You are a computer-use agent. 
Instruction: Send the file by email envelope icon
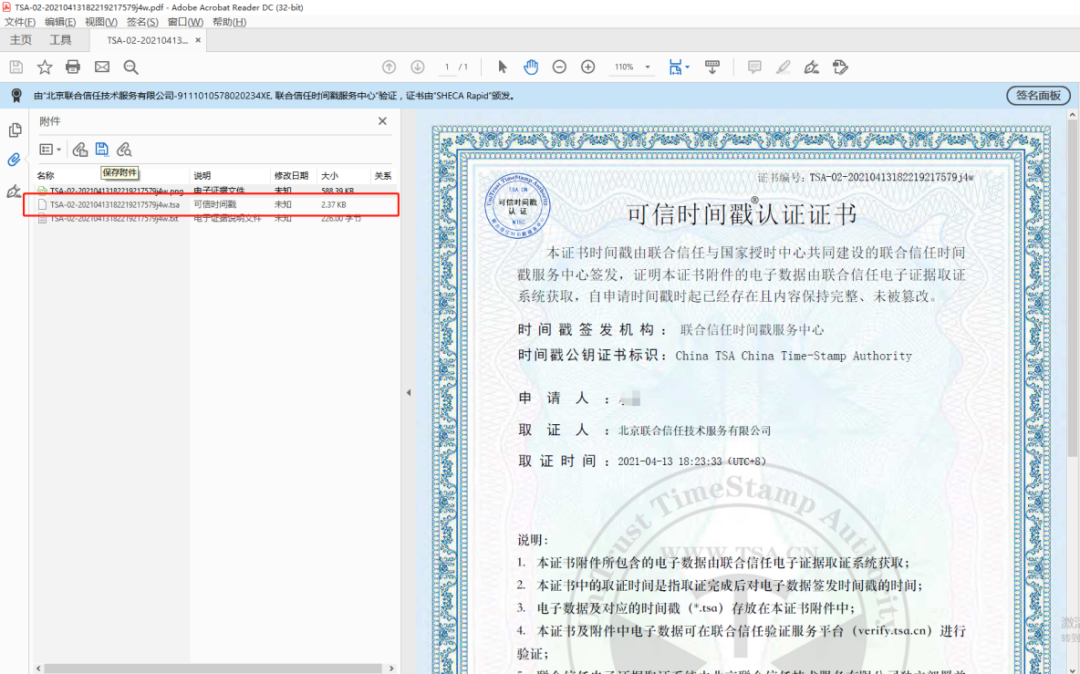102,67
